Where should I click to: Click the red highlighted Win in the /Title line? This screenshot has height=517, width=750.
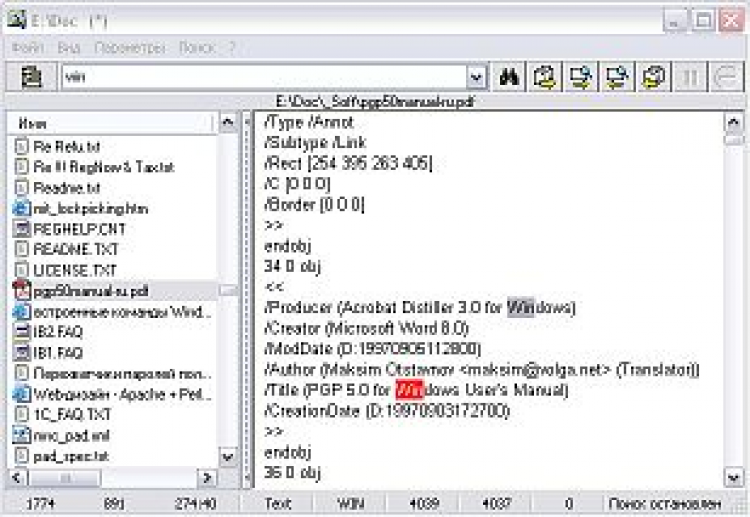[x=410, y=390]
